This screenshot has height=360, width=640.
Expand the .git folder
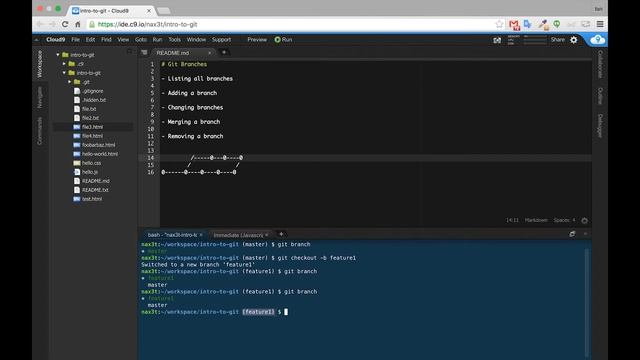(x=70, y=82)
